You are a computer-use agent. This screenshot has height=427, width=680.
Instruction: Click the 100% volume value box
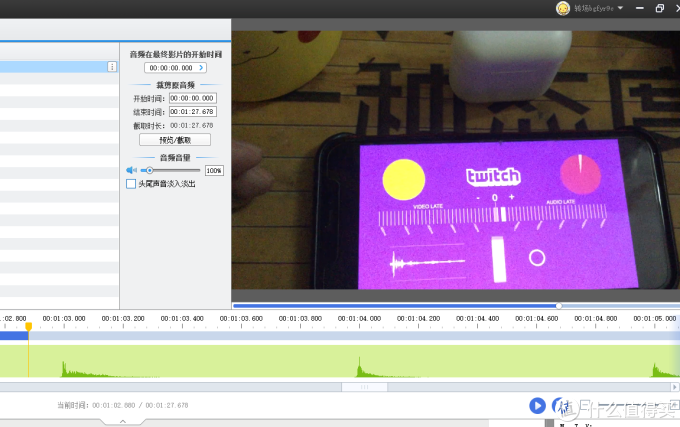[214, 170]
